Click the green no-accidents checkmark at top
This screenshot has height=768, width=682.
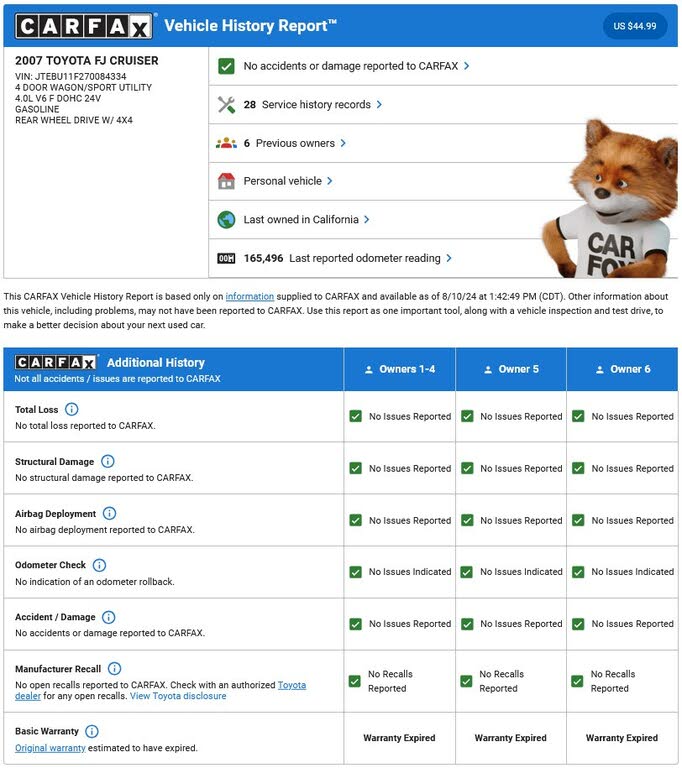coord(226,66)
